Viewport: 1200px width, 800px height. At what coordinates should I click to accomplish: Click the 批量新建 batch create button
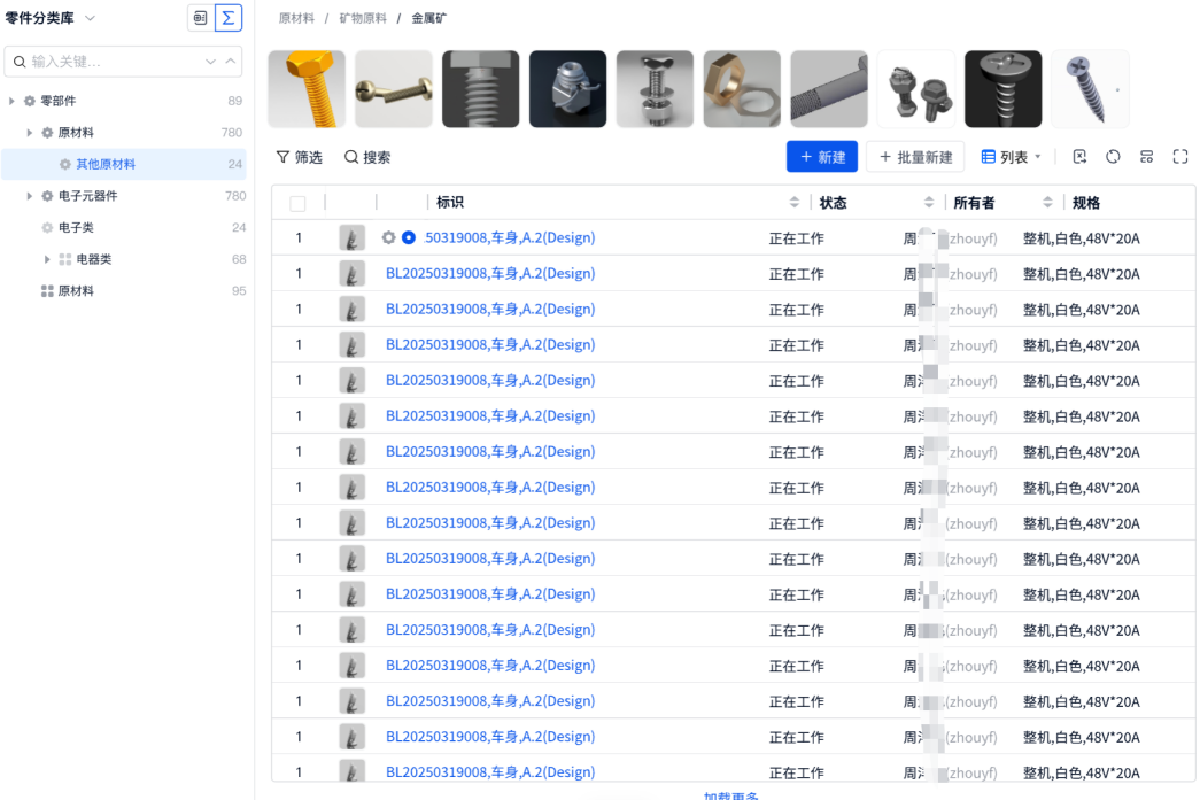click(x=915, y=157)
